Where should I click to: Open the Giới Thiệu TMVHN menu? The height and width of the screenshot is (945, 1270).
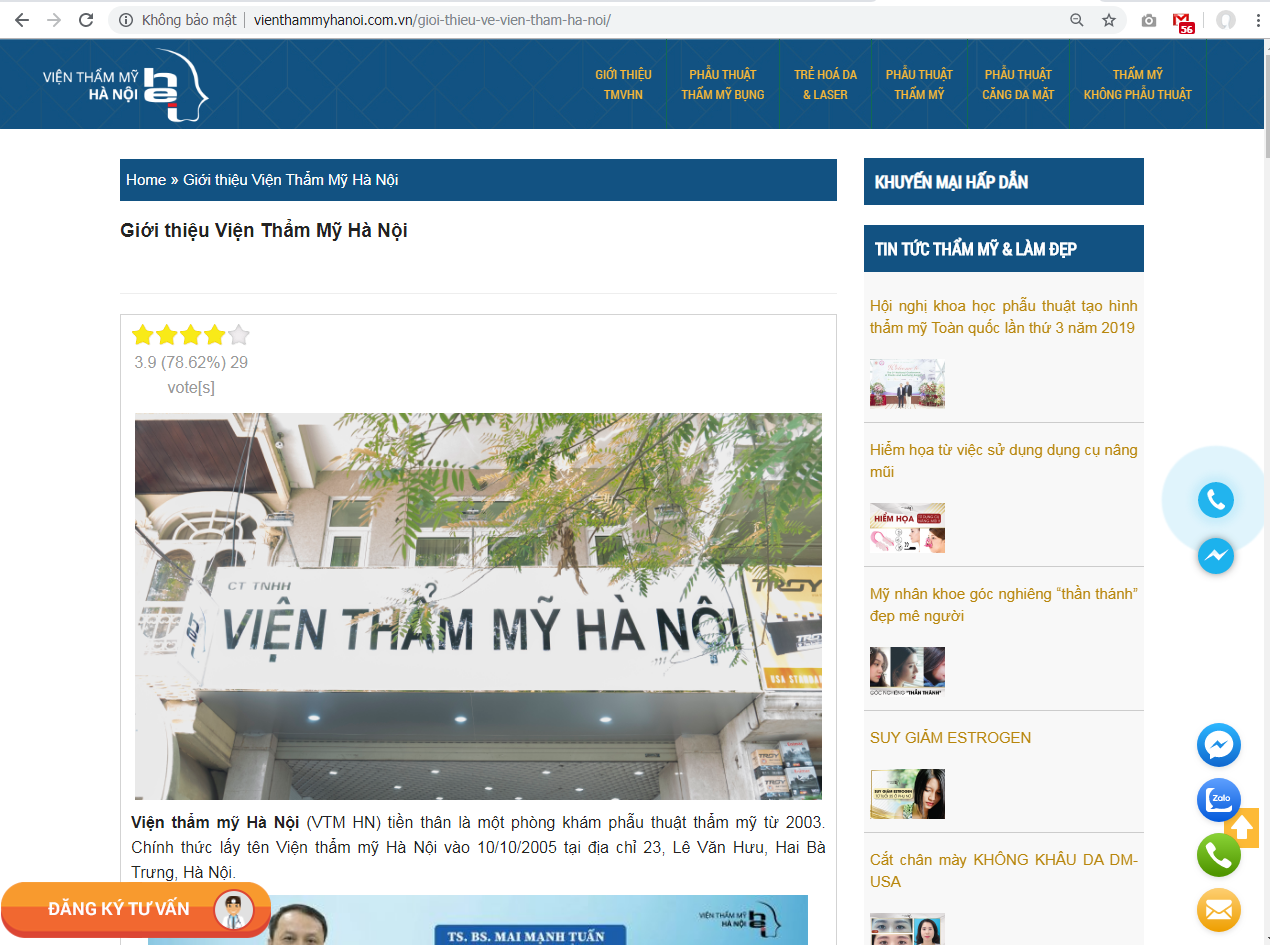point(623,85)
